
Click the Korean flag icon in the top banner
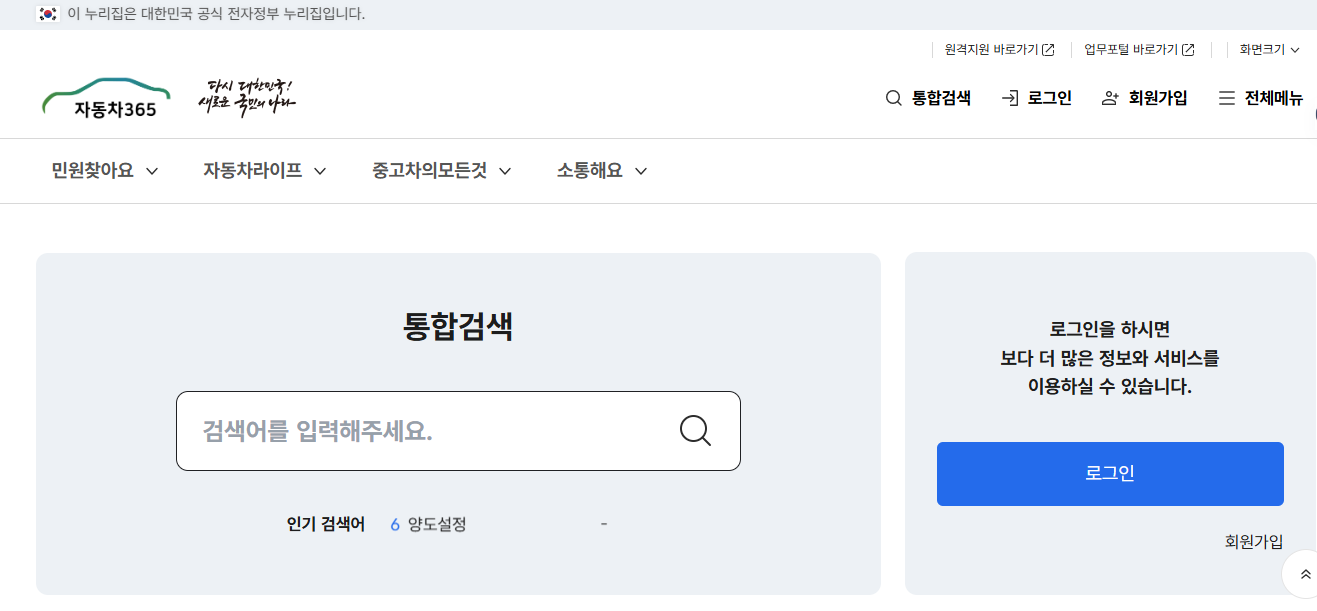tap(47, 15)
